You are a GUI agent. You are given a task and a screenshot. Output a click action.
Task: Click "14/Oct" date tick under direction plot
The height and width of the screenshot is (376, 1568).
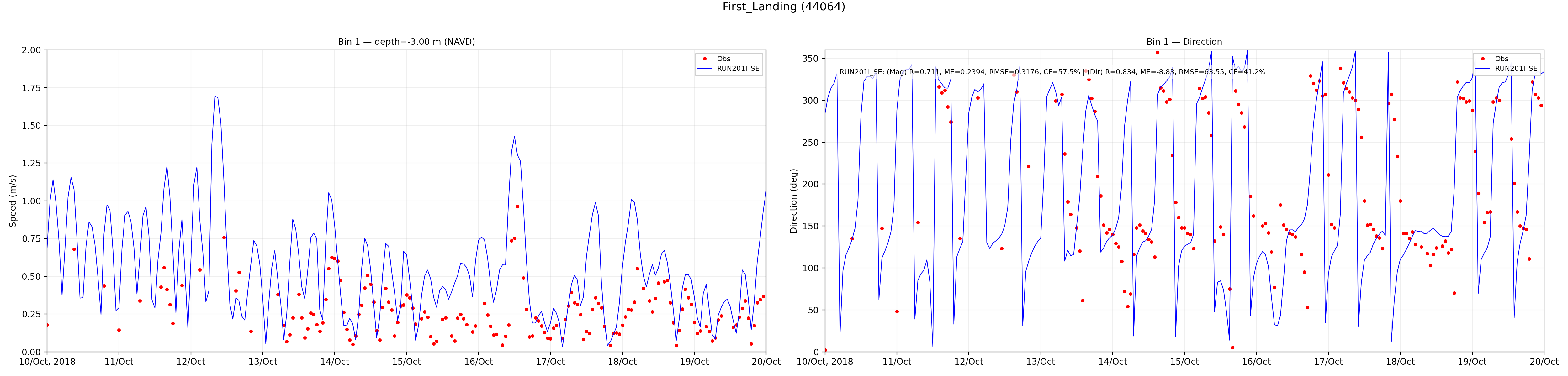(x=1112, y=362)
